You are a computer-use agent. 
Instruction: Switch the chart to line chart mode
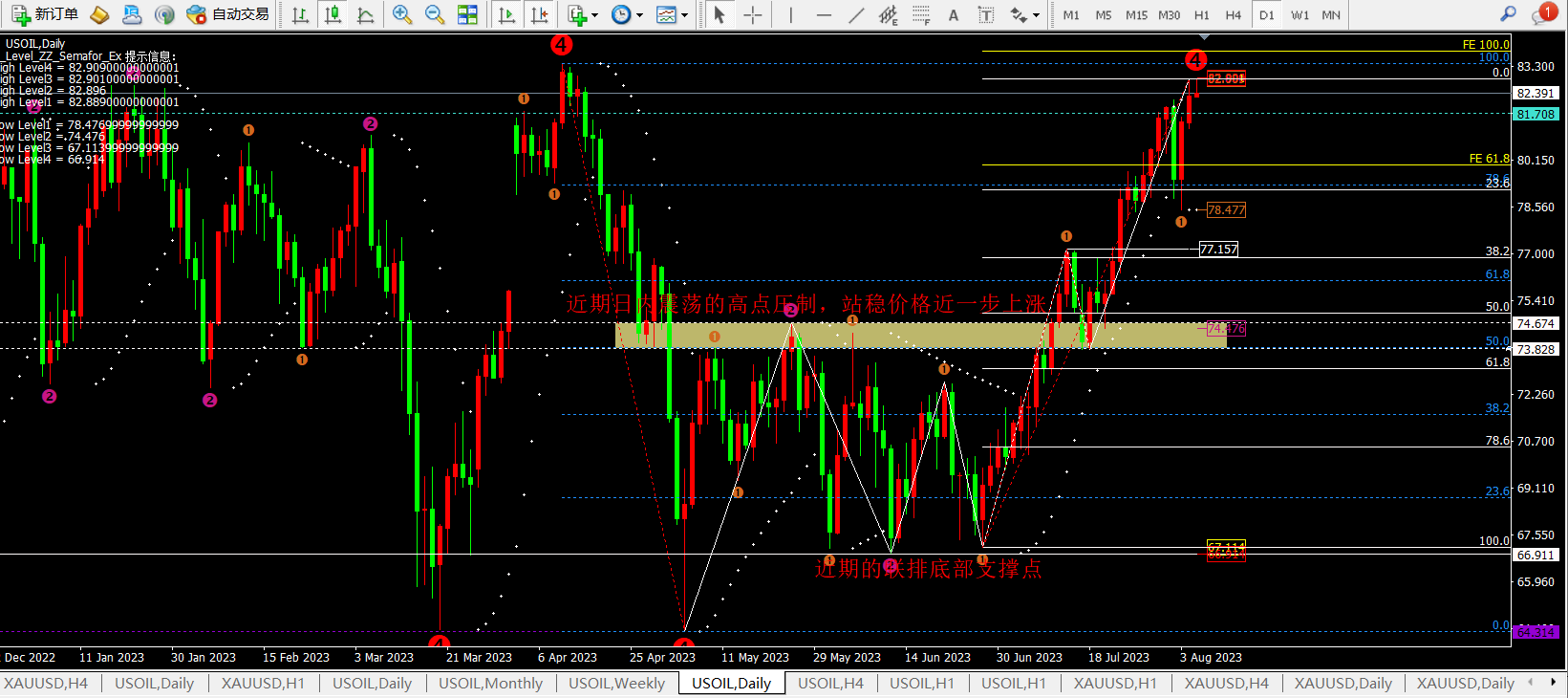coord(365,14)
